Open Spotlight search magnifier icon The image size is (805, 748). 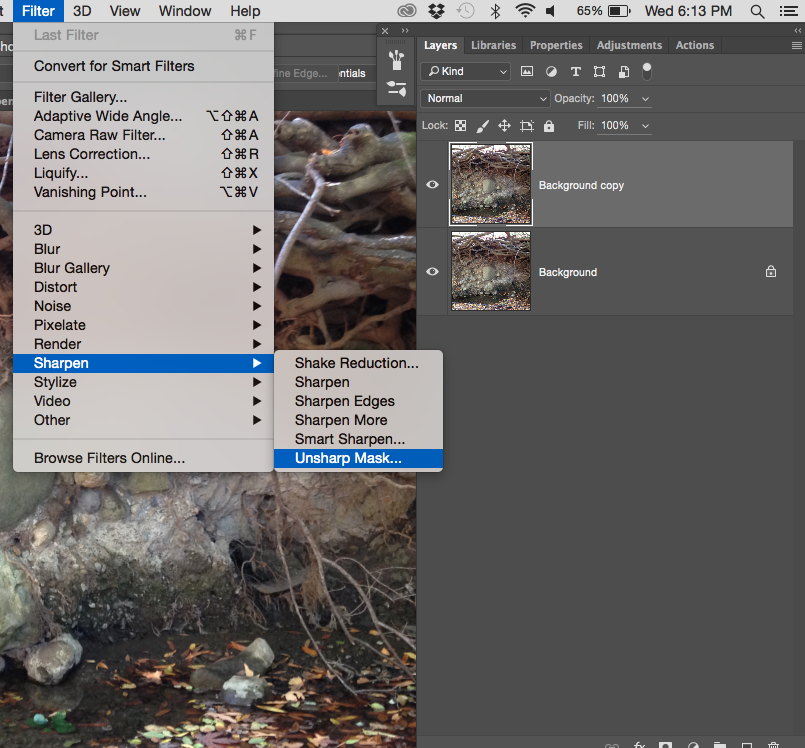coord(757,11)
